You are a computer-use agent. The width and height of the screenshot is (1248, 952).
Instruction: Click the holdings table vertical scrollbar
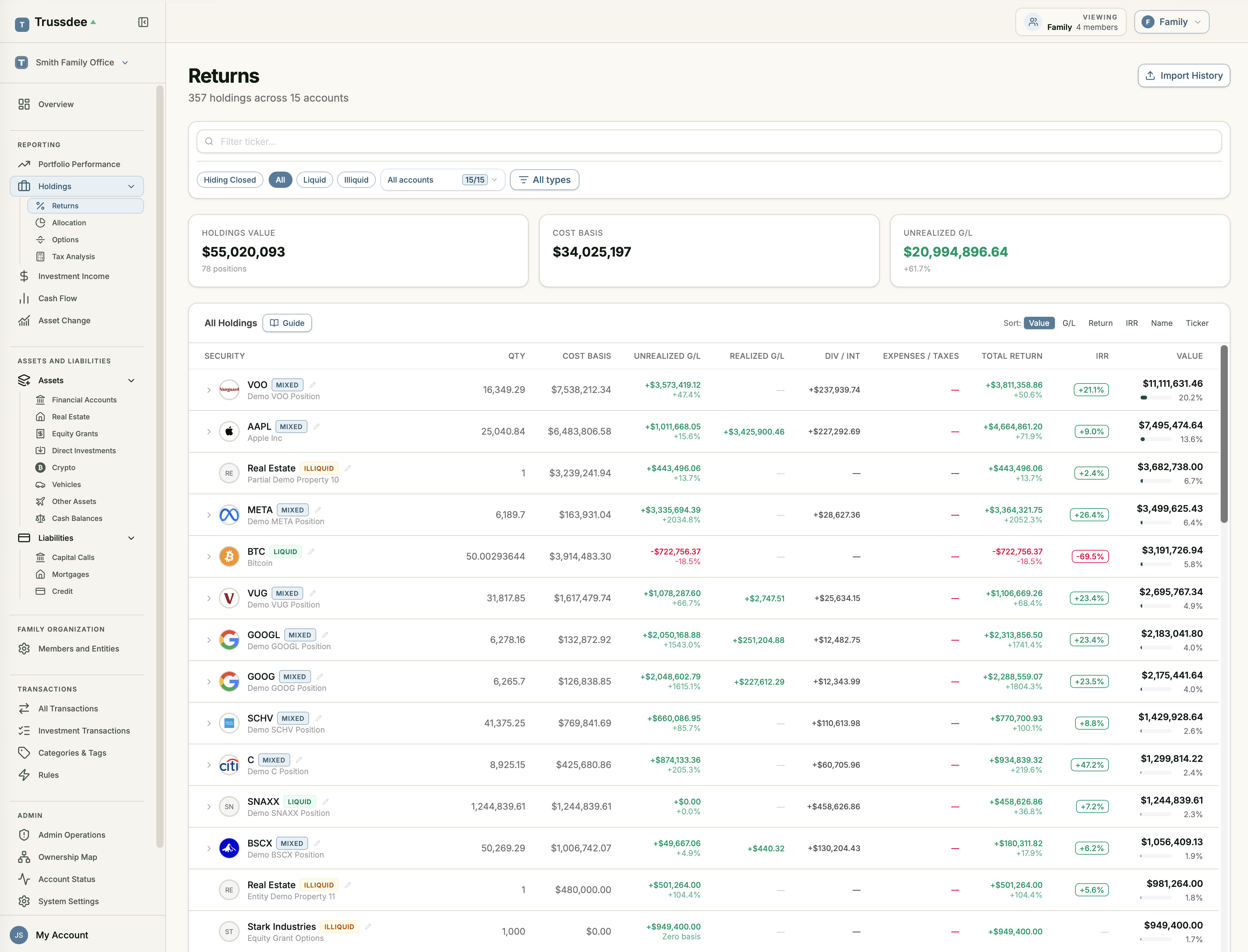click(x=1224, y=433)
